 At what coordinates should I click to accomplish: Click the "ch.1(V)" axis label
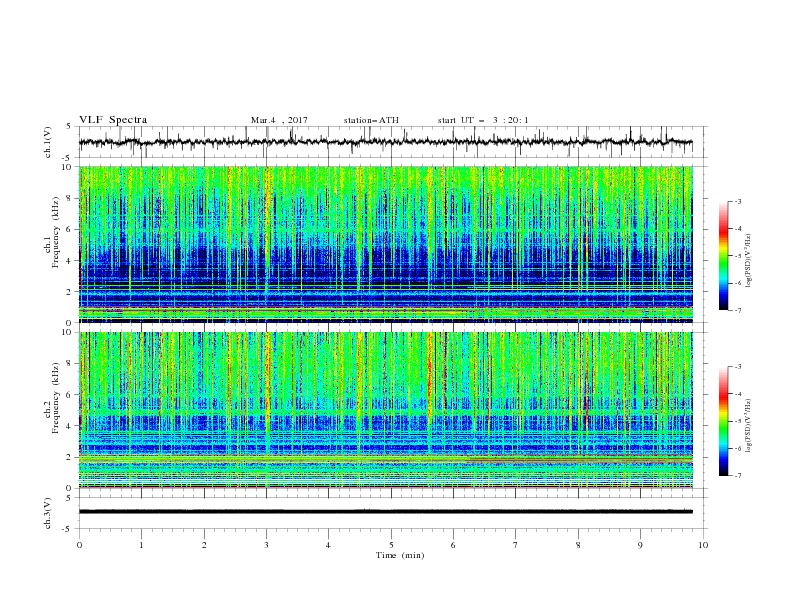coord(48,142)
